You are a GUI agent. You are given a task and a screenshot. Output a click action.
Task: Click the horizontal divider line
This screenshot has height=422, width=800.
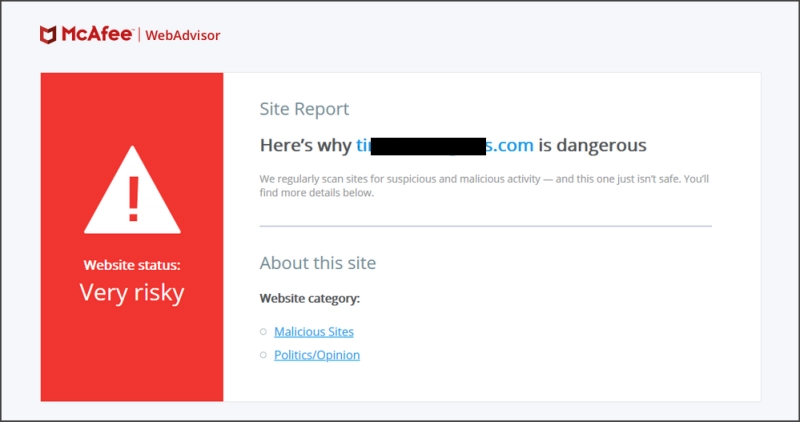pyautogui.click(x=486, y=226)
